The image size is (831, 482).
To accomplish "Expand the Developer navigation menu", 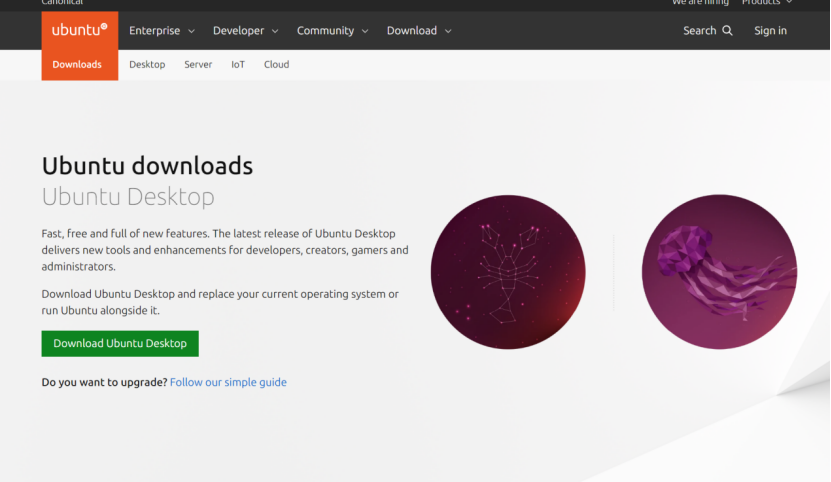I will pyautogui.click(x=245, y=31).
